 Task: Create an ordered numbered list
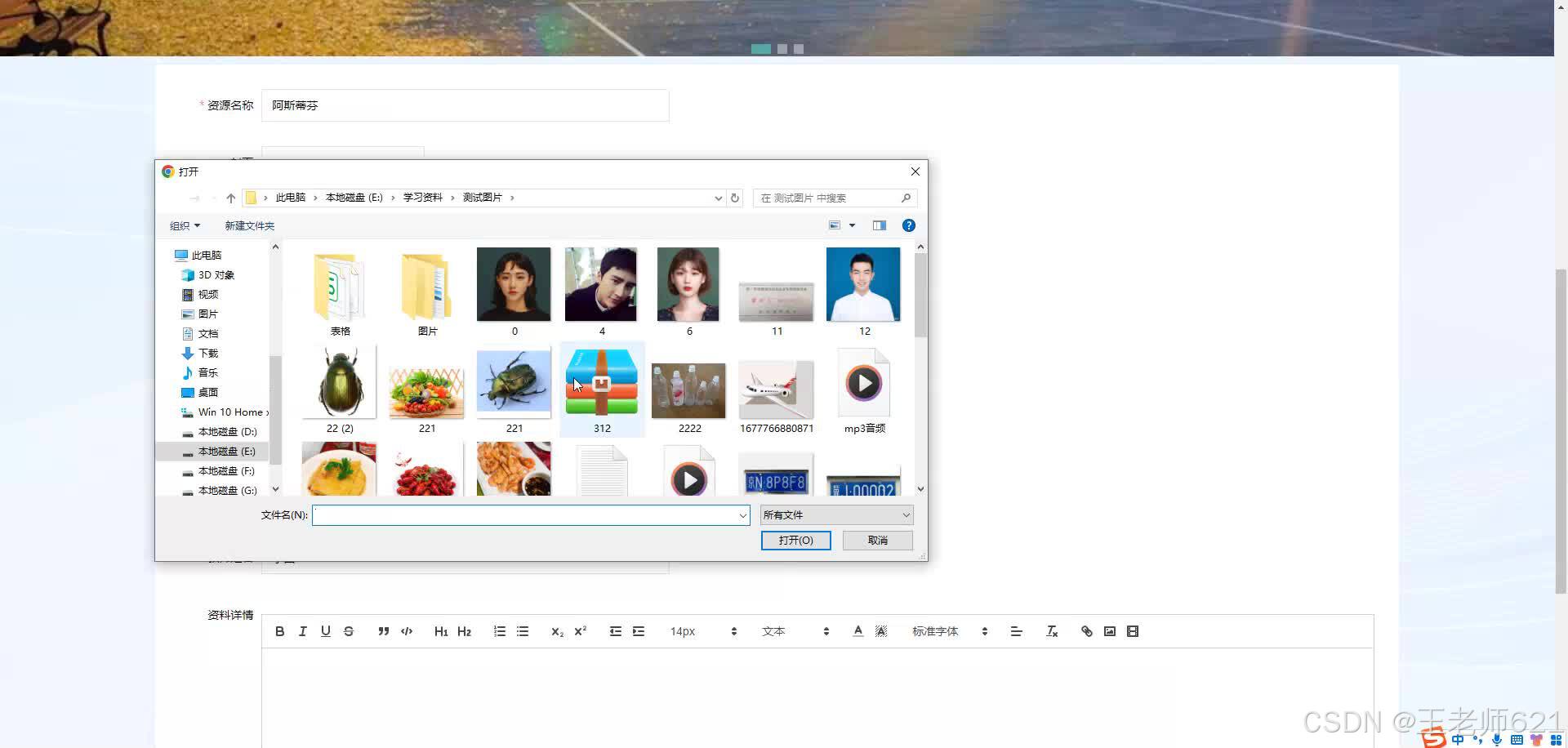(500, 631)
